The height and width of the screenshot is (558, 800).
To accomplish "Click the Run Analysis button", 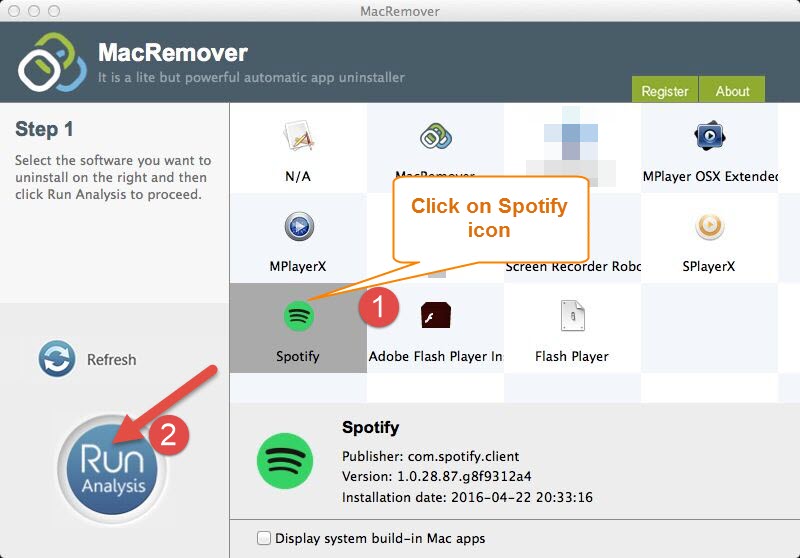I will click(x=112, y=469).
